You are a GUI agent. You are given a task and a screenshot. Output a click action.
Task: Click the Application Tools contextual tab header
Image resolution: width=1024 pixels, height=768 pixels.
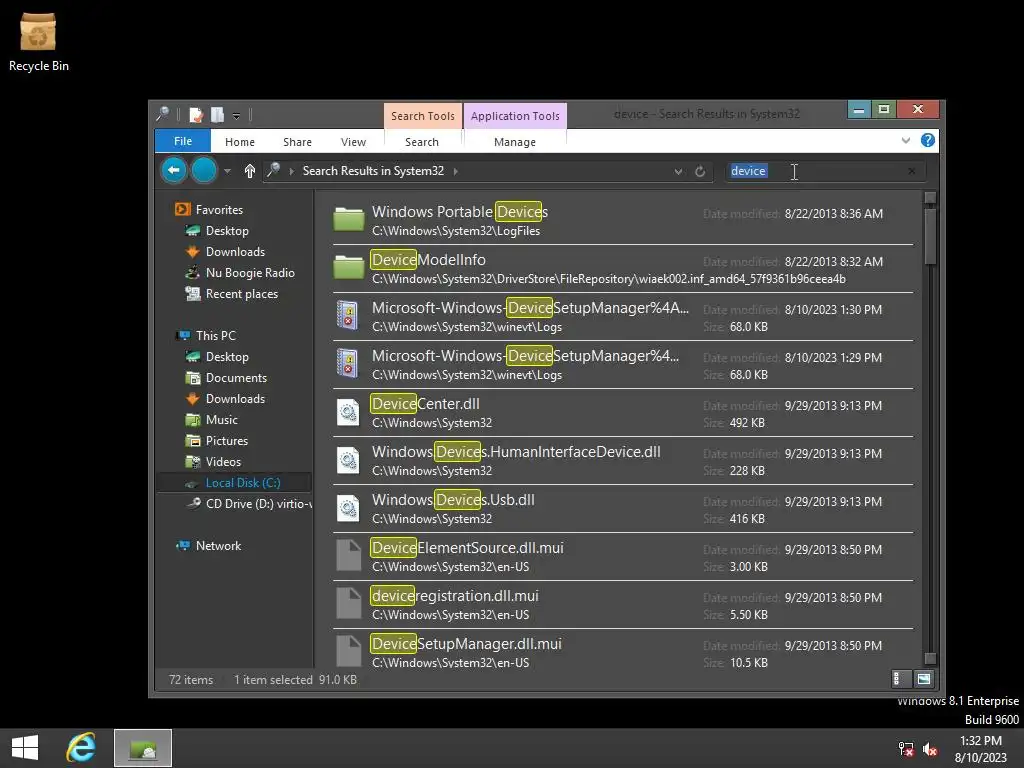point(515,116)
